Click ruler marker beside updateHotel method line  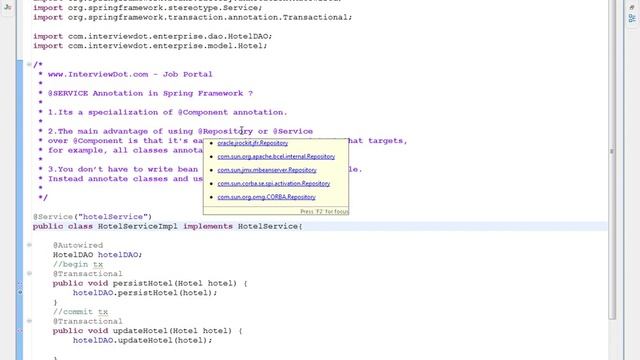click(x=20, y=331)
